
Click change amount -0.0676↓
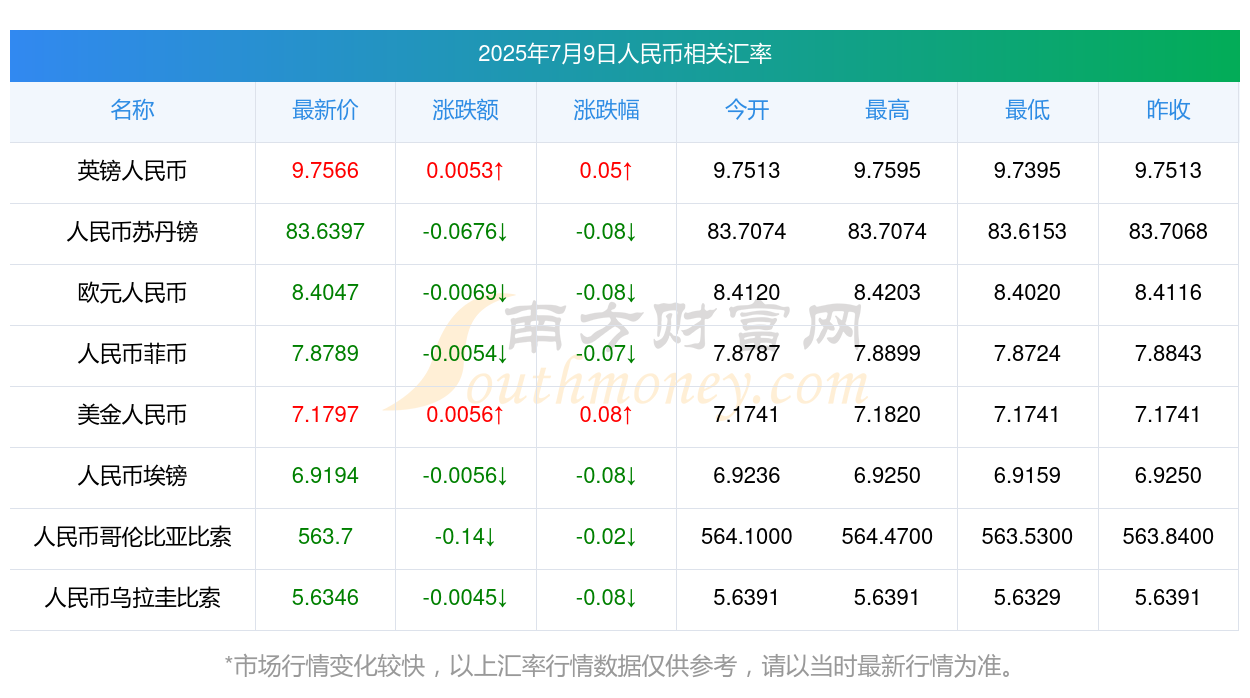point(466,232)
